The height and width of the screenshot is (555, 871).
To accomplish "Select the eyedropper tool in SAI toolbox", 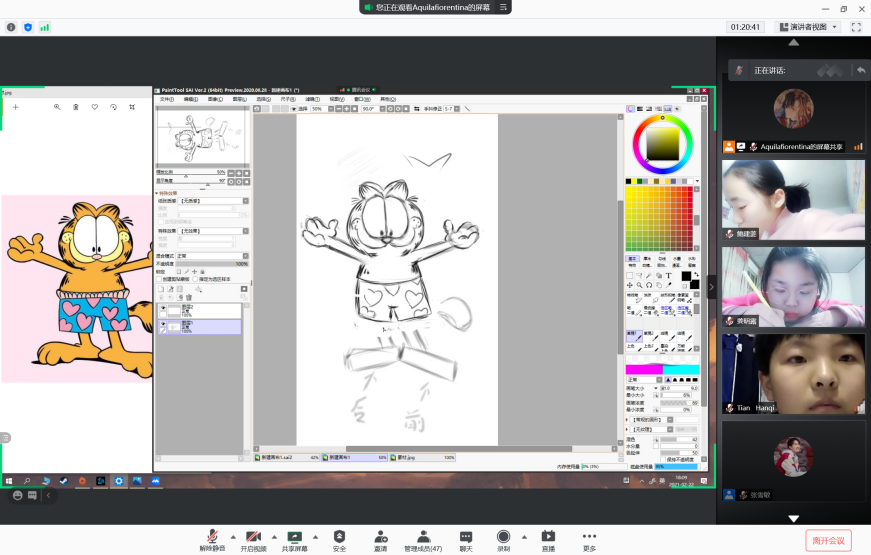I will pos(669,285).
